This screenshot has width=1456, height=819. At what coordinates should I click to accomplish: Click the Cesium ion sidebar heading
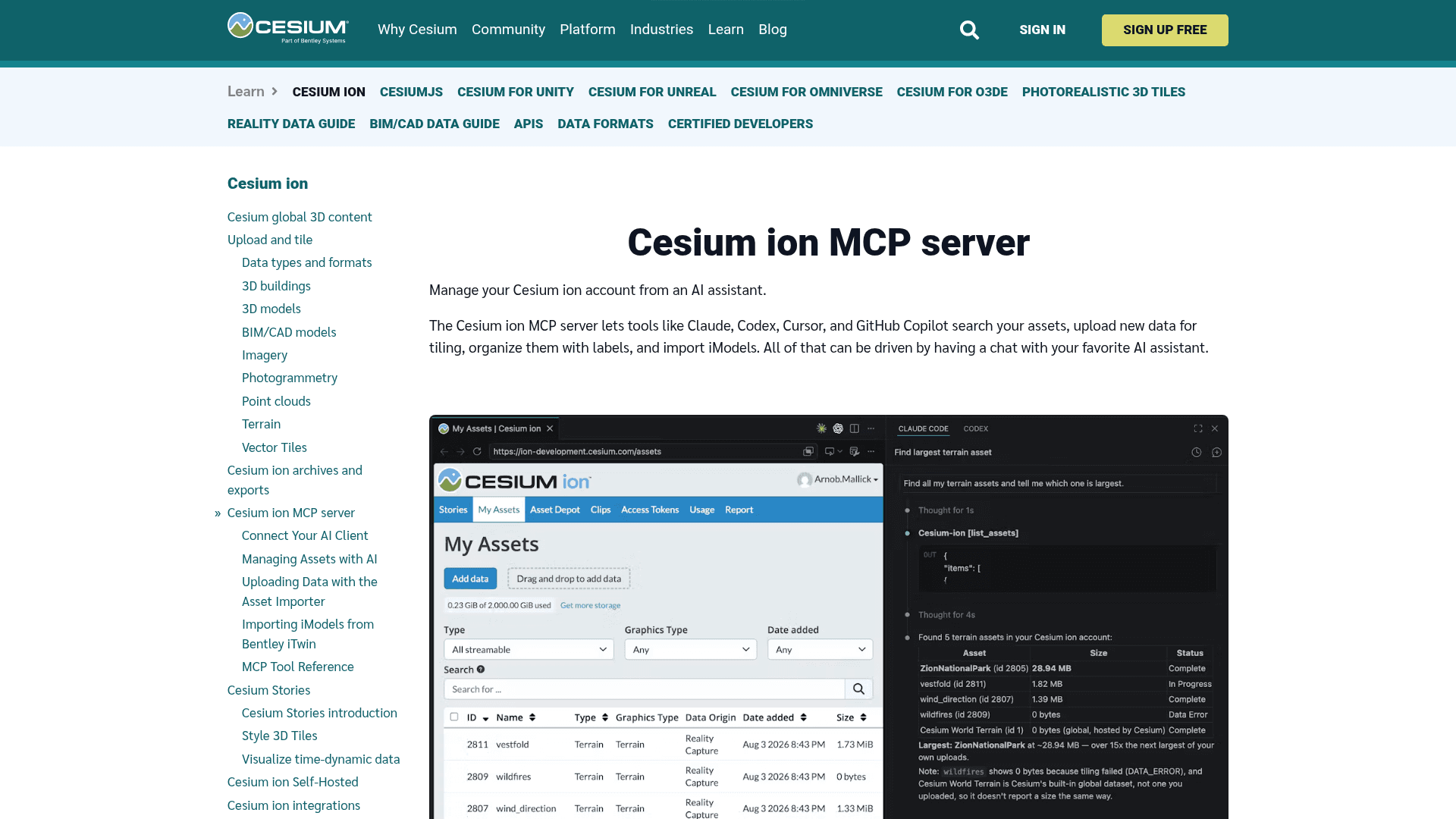268,184
